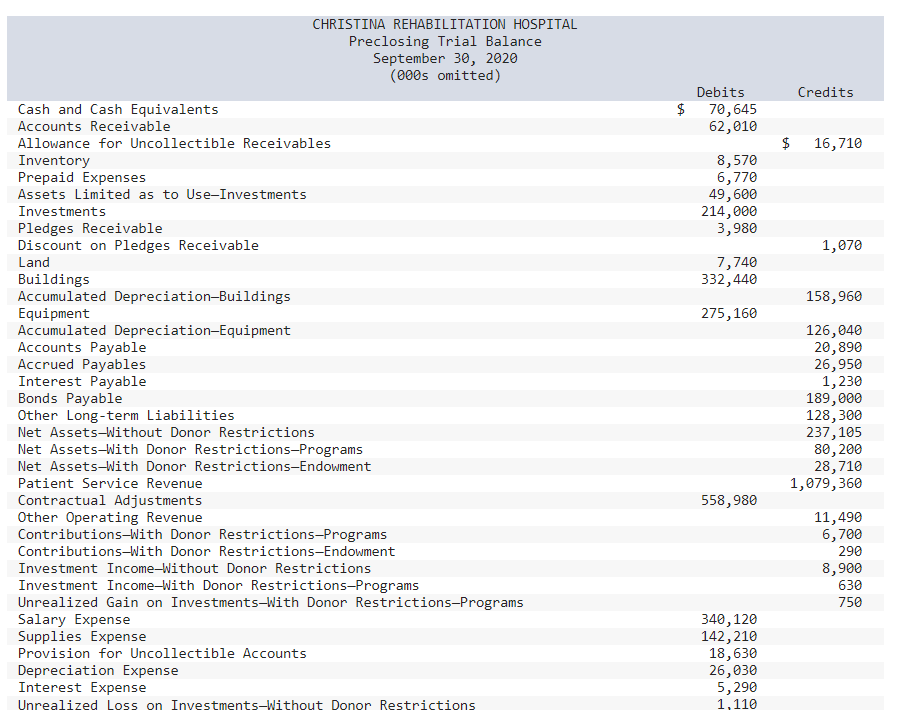Click 'Contributions—With Donor Restrictions—Endowment' label

[207, 552]
